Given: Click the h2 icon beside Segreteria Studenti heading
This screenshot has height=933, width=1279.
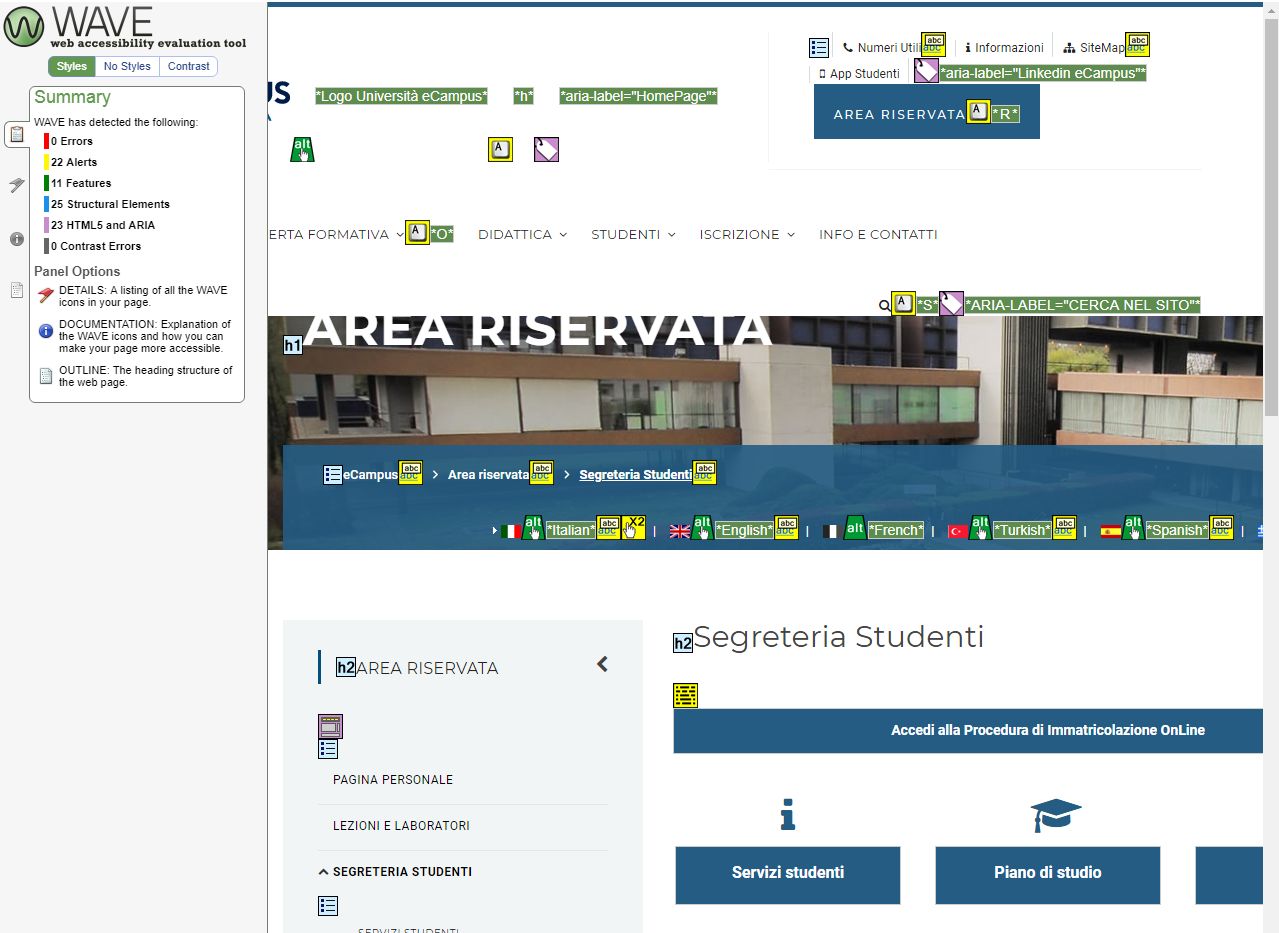Looking at the screenshot, I should [683, 643].
